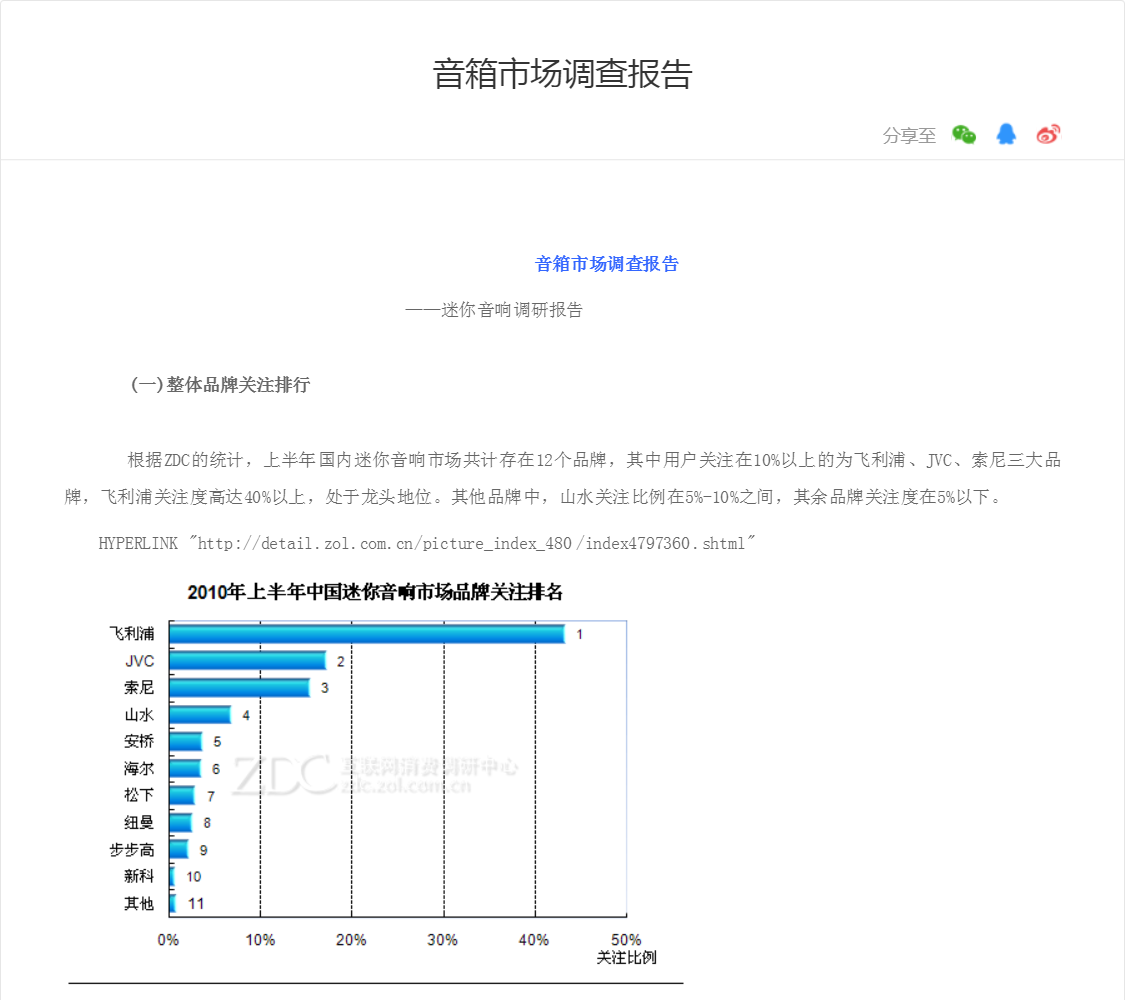1125x1000 pixels.
Task: Select the 飞利浦 bar in the chart
Action: [x=366, y=634]
